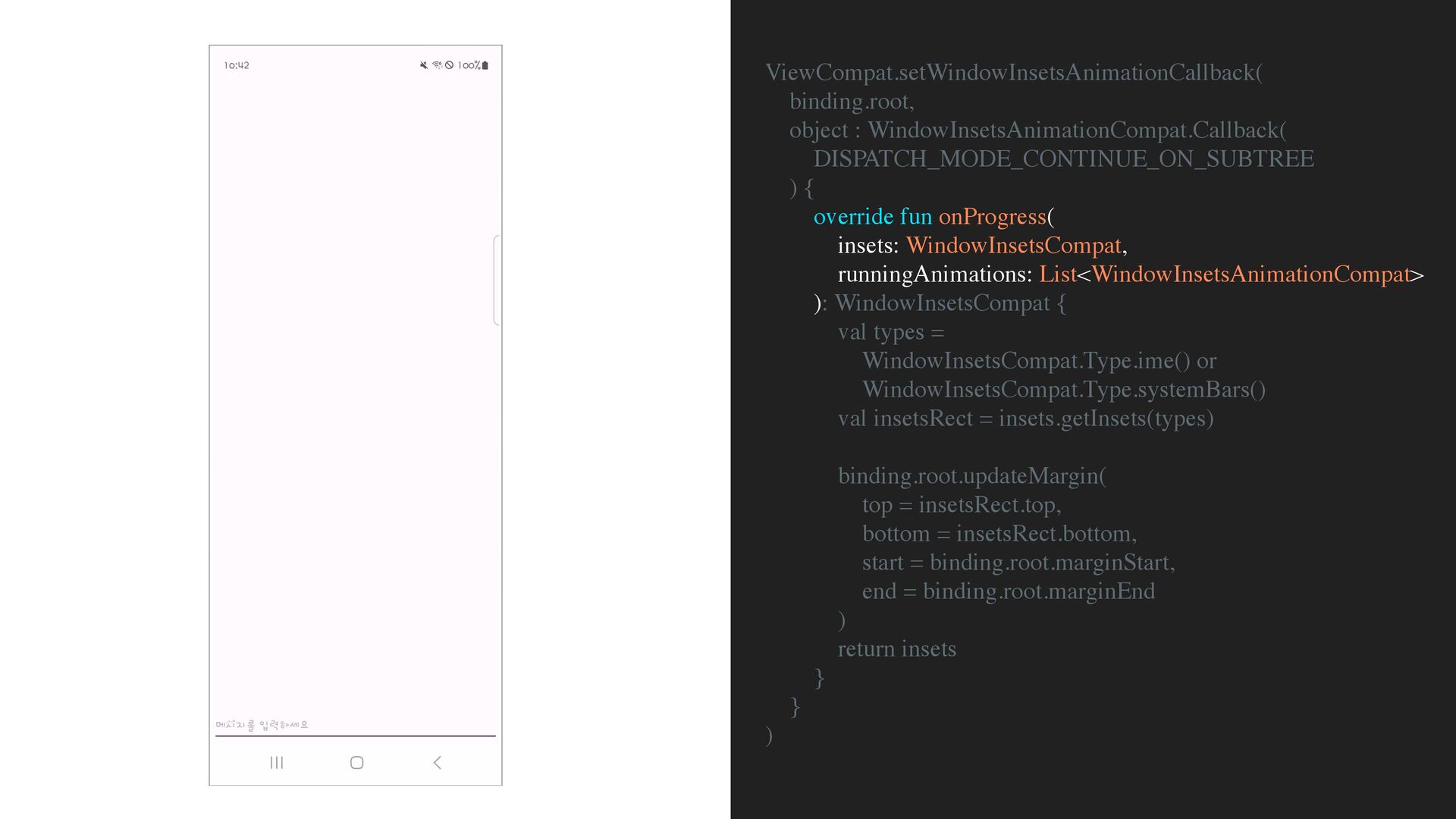Viewport: 1456px width, 819px height.
Task: Click the battery icon in status bar
Action: [485, 65]
